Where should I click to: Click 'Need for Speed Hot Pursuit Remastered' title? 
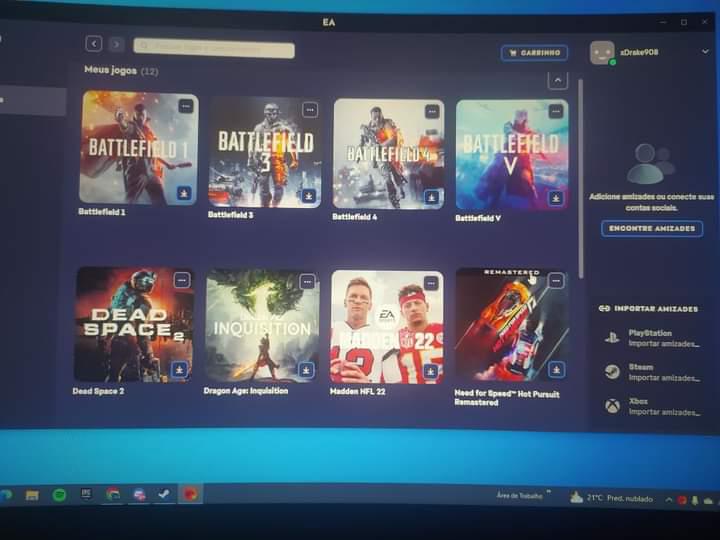(507, 398)
